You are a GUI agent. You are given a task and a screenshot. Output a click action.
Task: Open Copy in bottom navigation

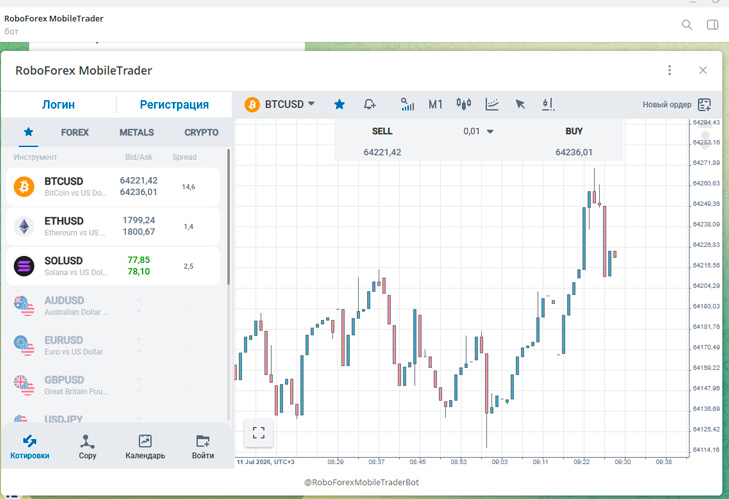[x=87, y=446]
